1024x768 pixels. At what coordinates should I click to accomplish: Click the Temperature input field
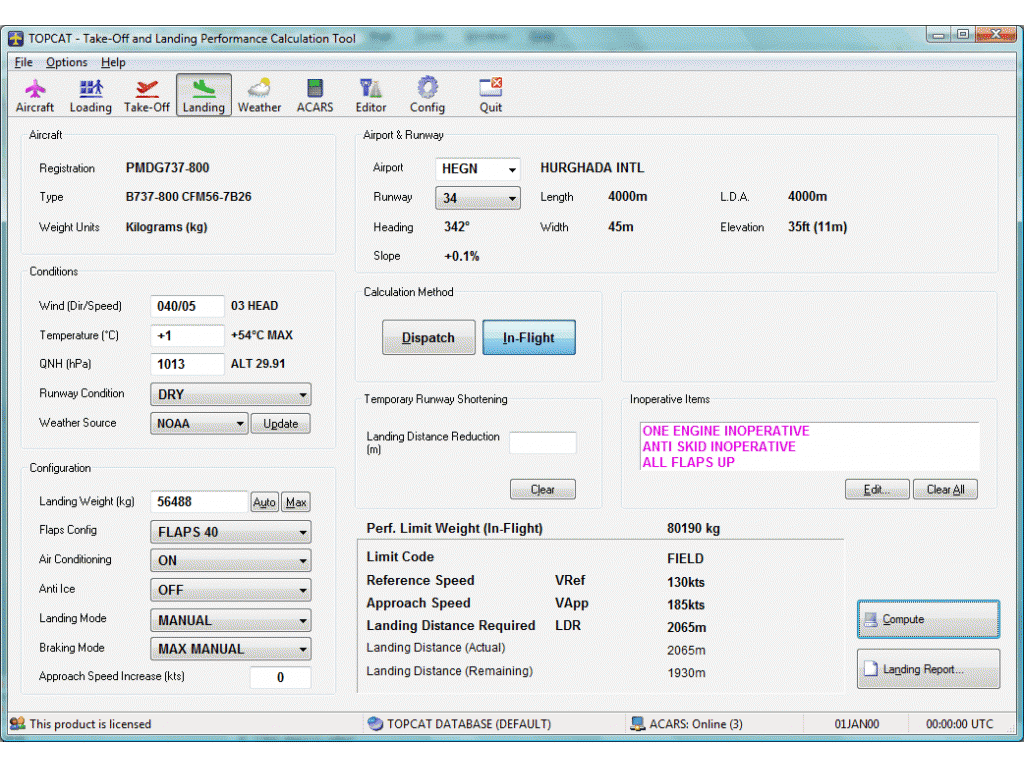(x=187, y=336)
